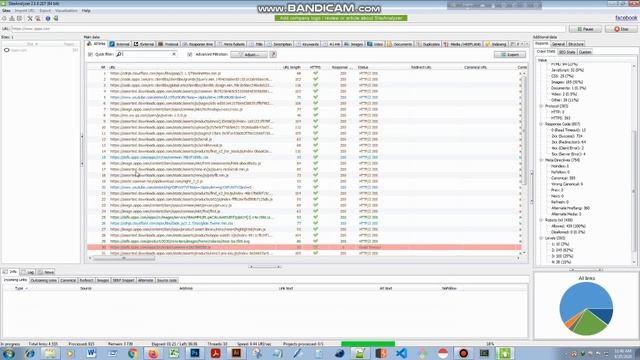Clear the Quick filter with the X icon

174,54
